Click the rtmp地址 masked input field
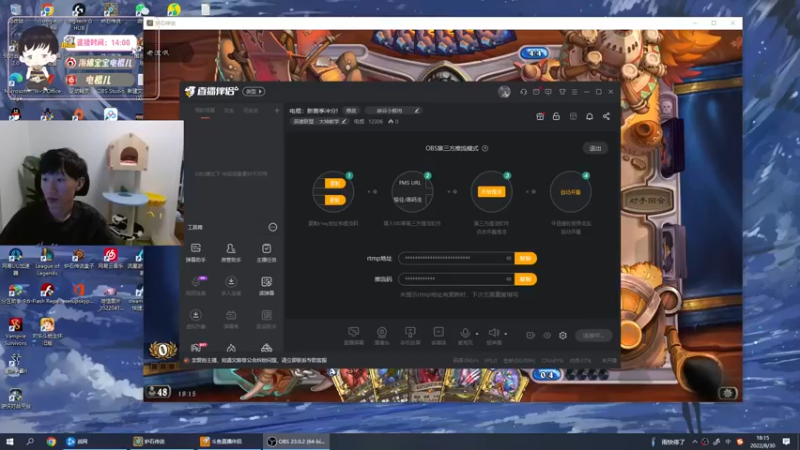Screen dimensions: 800x450 [x=457, y=258]
